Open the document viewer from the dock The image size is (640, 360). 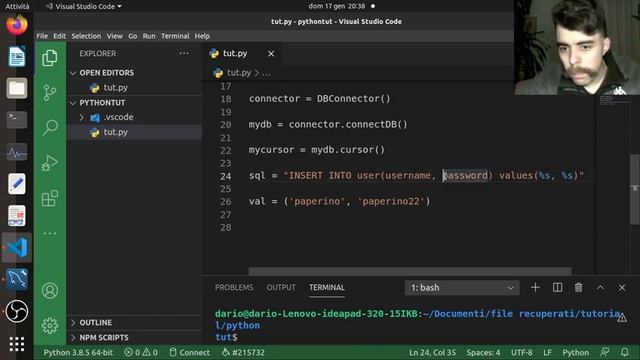(17, 216)
